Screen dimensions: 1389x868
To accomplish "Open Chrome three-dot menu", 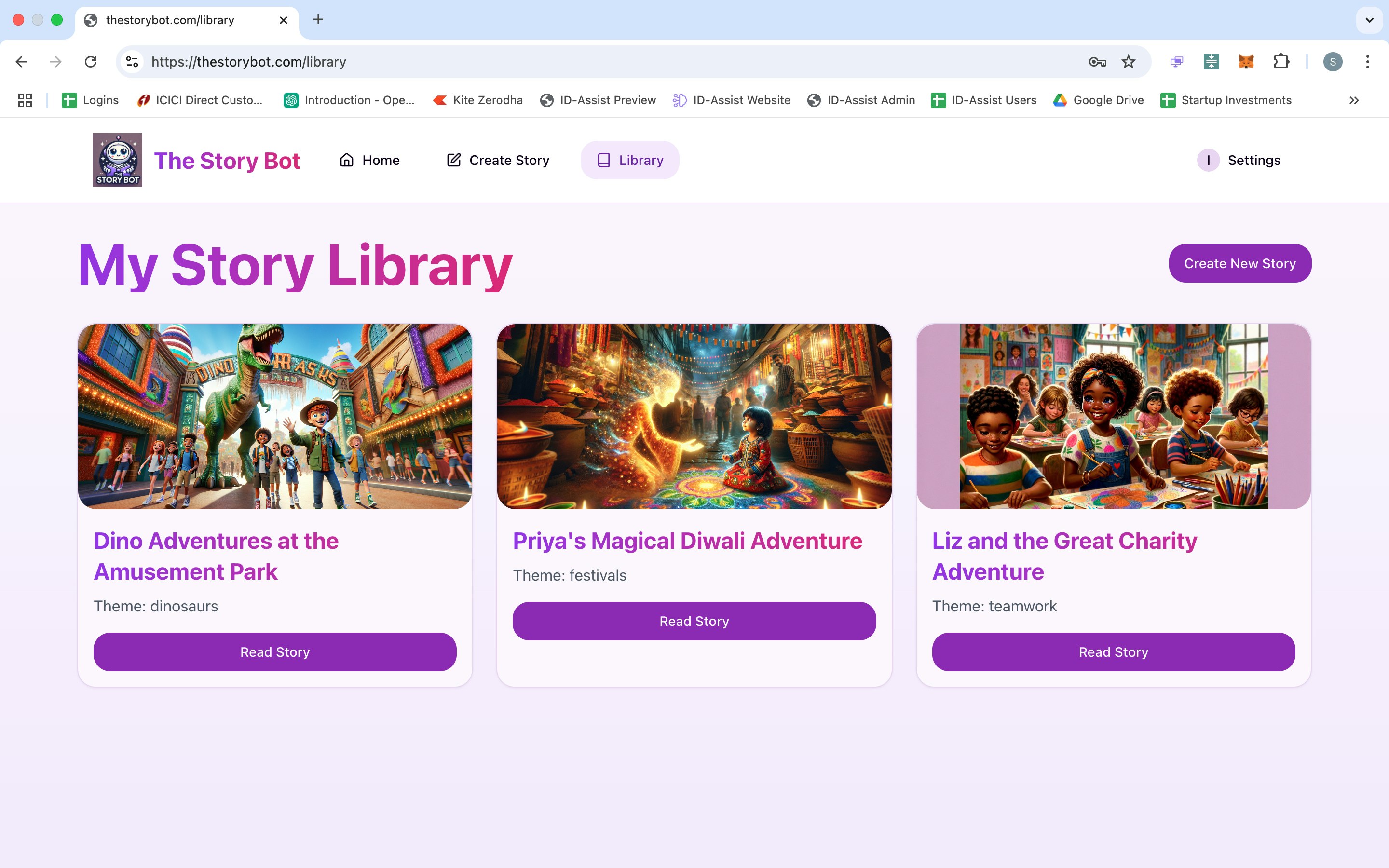I will point(1367,61).
